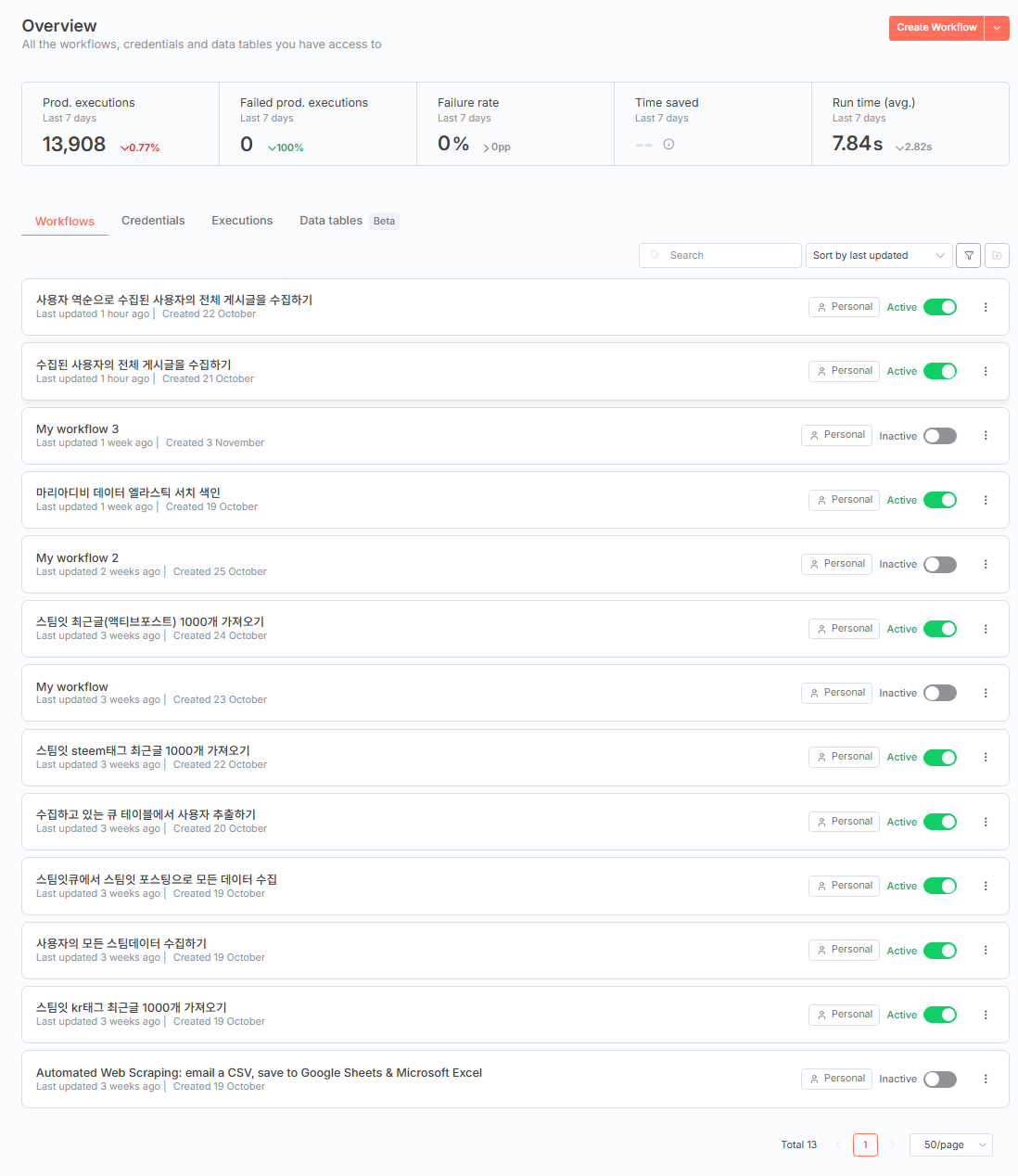This screenshot has height=1176, width=1018.
Task: Click Time saved info icon
Action: (x=668, y=144)
